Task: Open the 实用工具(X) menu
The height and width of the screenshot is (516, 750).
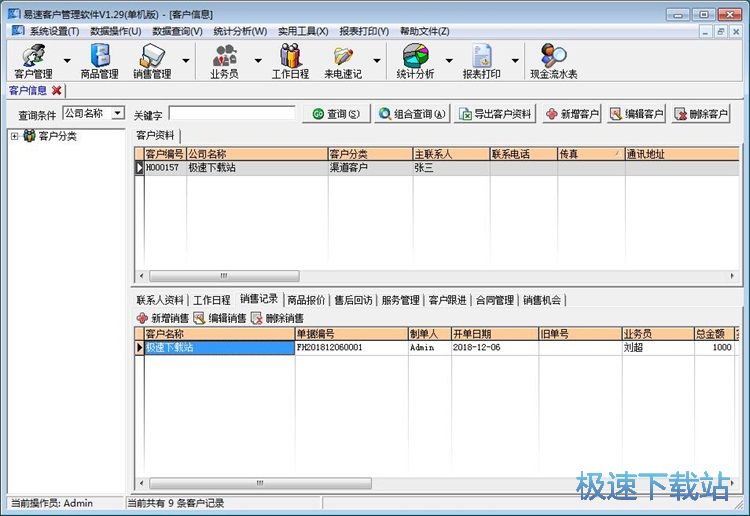Action: 303,31
